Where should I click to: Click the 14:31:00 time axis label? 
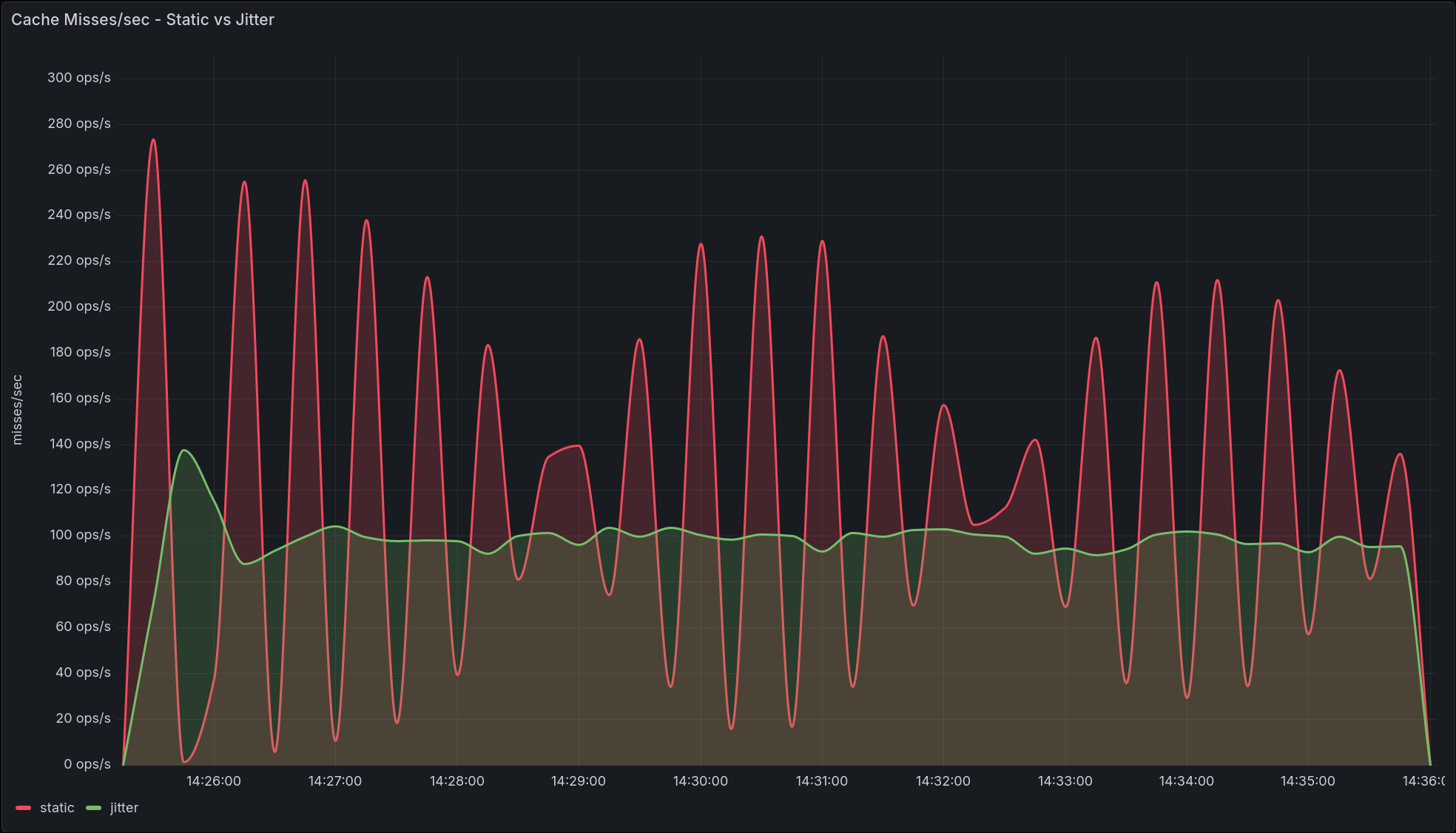(821, 781)
